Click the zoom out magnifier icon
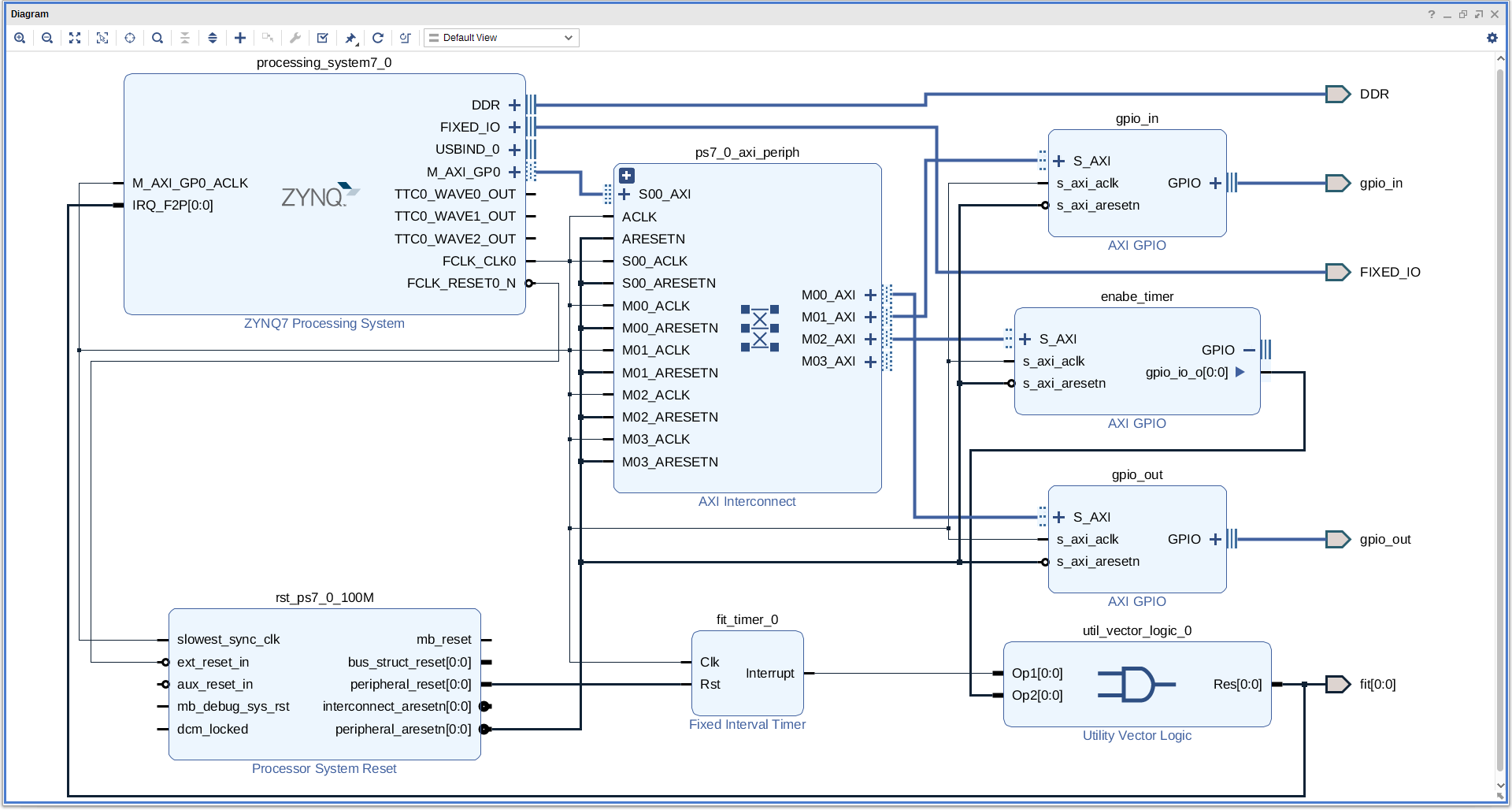Image resolution: width=1512 pixels, height=810 pixels. (x=47, y=38)
